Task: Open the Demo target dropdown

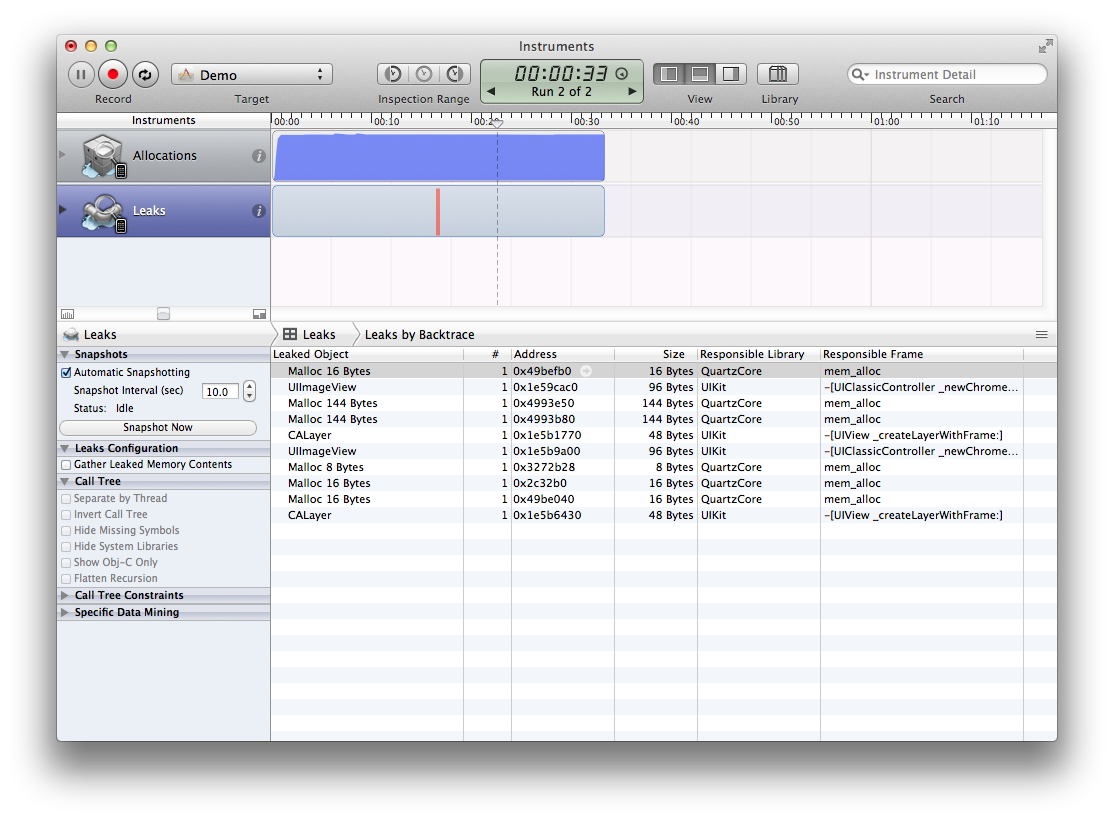Action: (x=252, y=75)
